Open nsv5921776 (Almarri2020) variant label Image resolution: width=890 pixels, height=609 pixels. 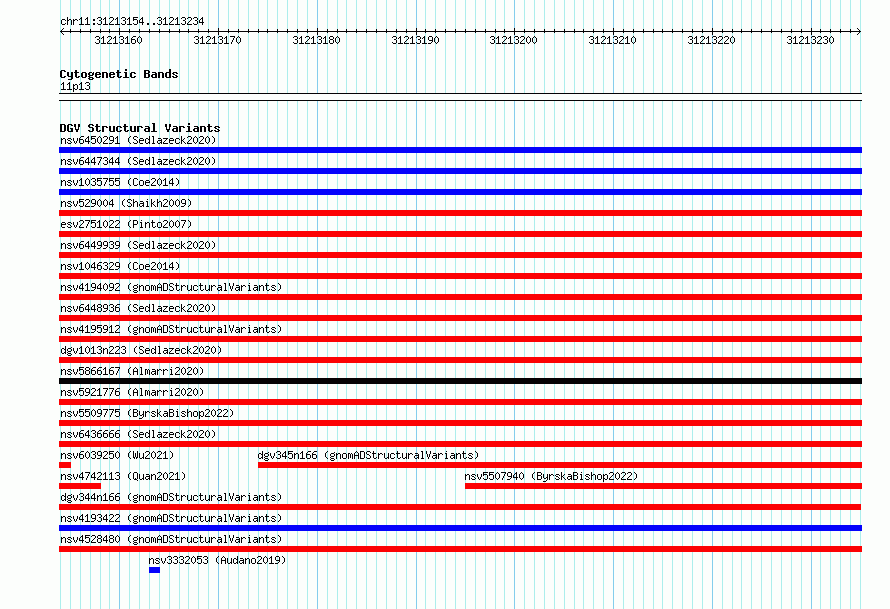pyautogui.click(x=132, y=392)
